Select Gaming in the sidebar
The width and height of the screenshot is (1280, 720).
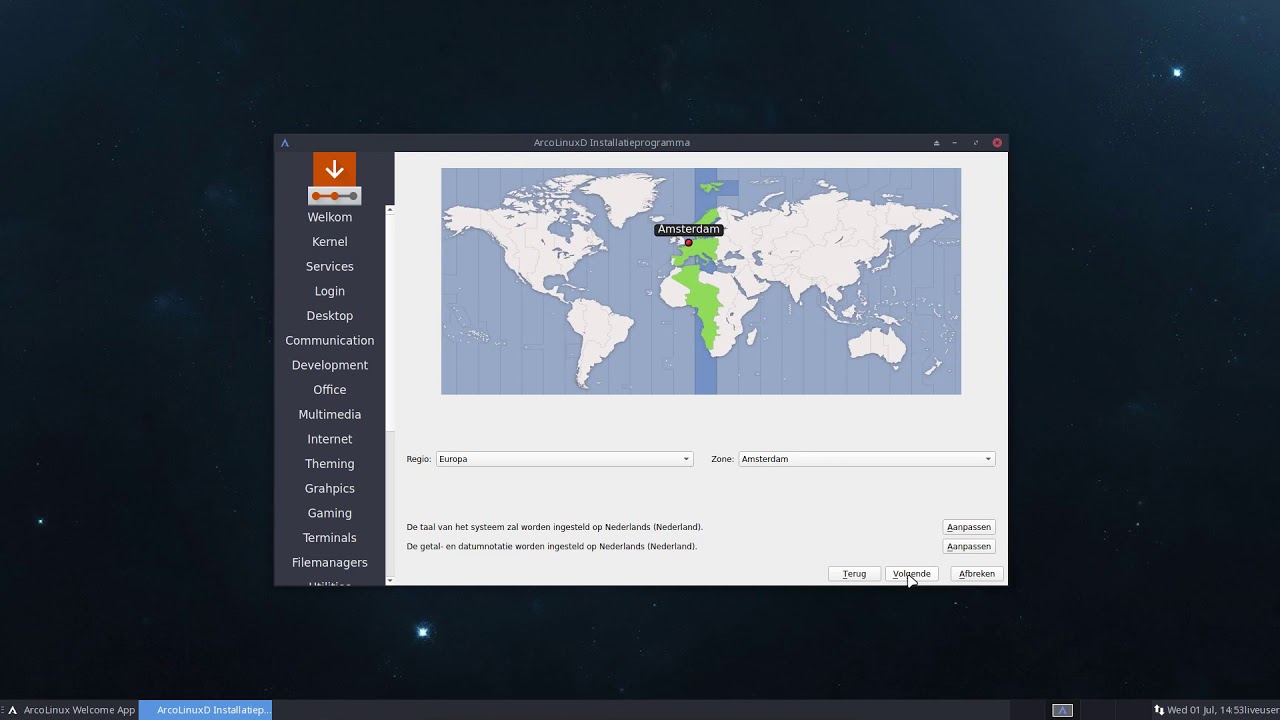pos(330,513)
